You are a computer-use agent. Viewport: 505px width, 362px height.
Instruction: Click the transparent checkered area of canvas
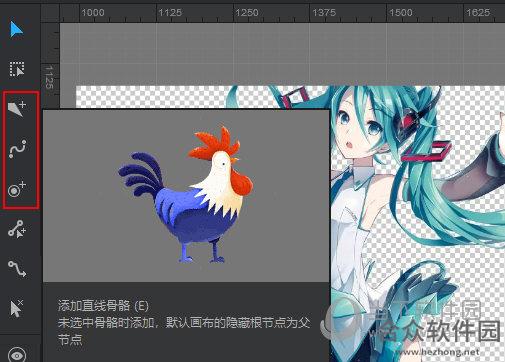click(150, 97)
